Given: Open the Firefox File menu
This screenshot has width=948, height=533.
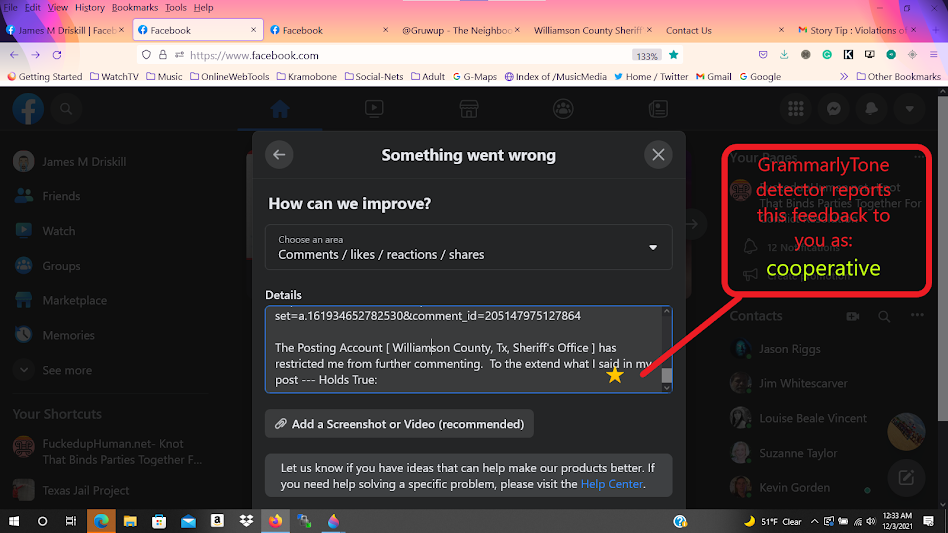Looking at the screenshot, I should [10, 7].
